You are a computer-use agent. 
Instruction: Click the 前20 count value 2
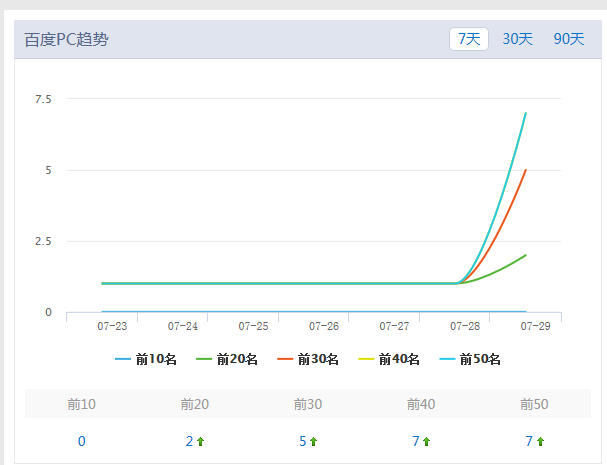click(x=189, y=441)
